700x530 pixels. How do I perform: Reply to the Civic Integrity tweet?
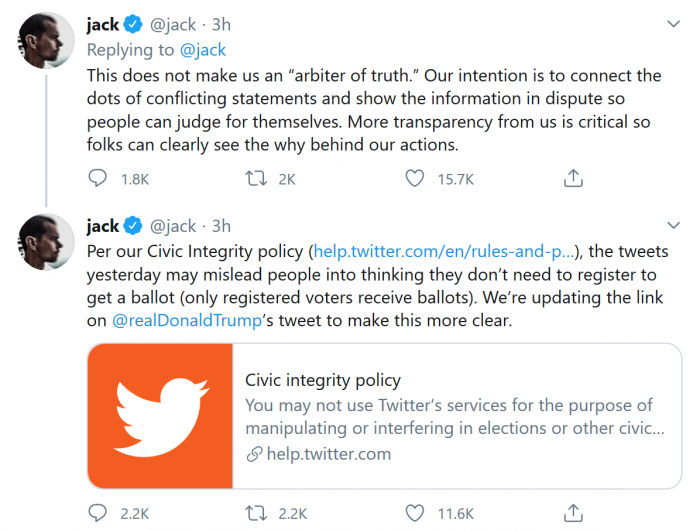coord(98,513)
